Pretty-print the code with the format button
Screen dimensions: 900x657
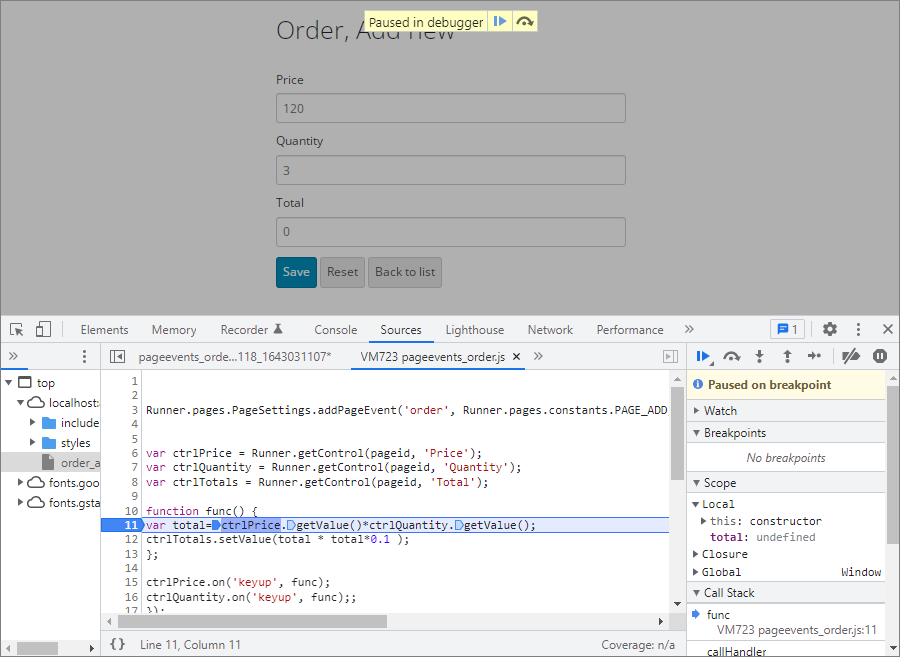point(119,644)
